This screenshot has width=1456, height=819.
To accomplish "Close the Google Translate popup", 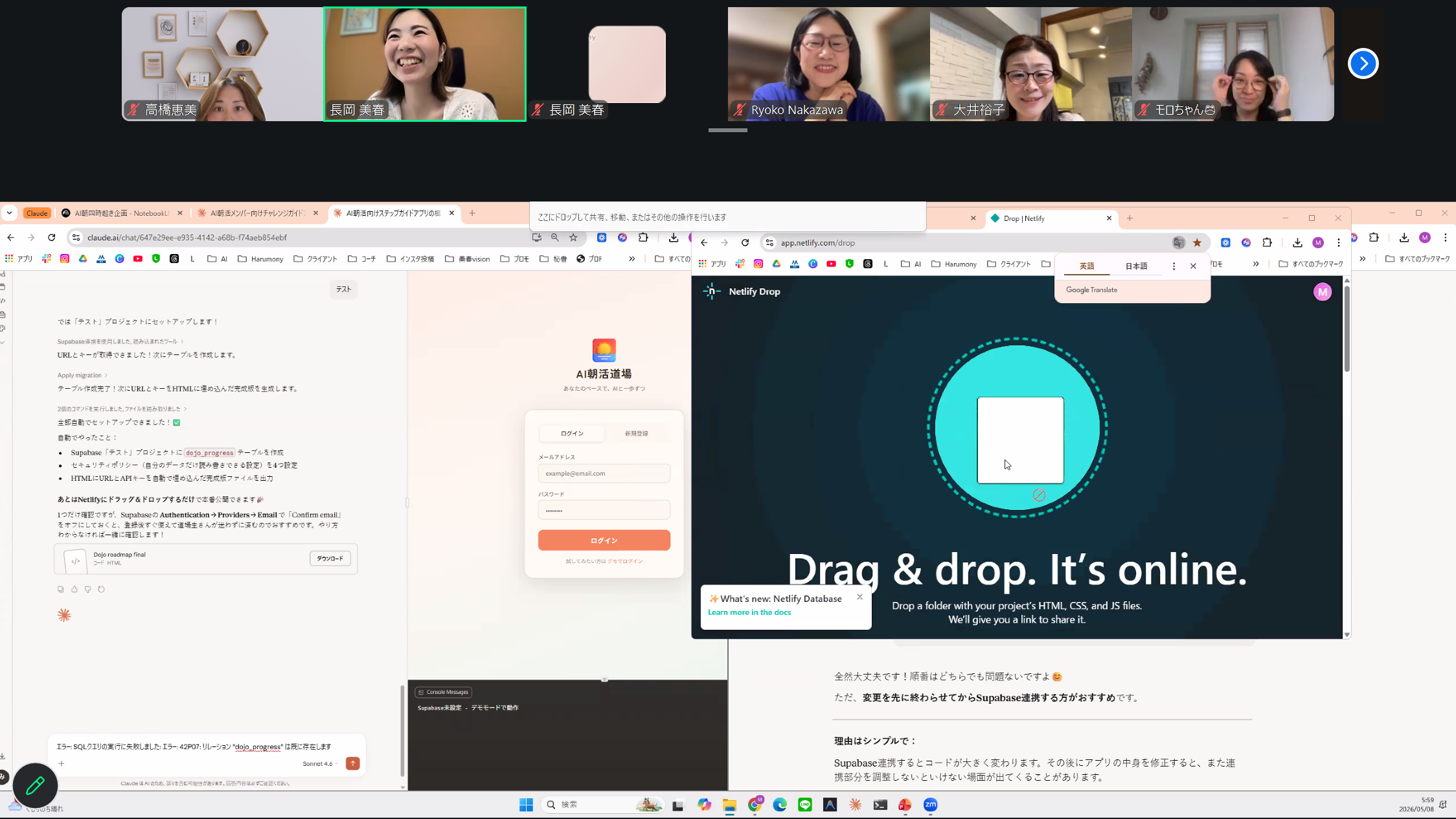I will (x=1193, y=266).
